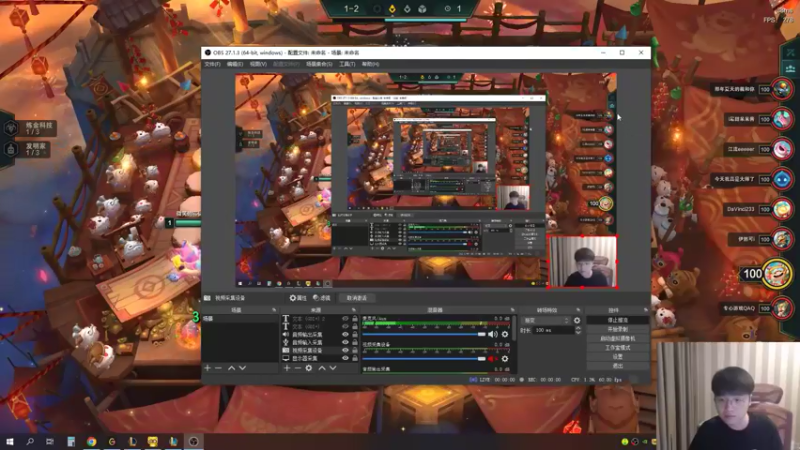Open microphone channel settings gear in mixer
This screenshot has width=800, height=450.
tap(505, 334)
